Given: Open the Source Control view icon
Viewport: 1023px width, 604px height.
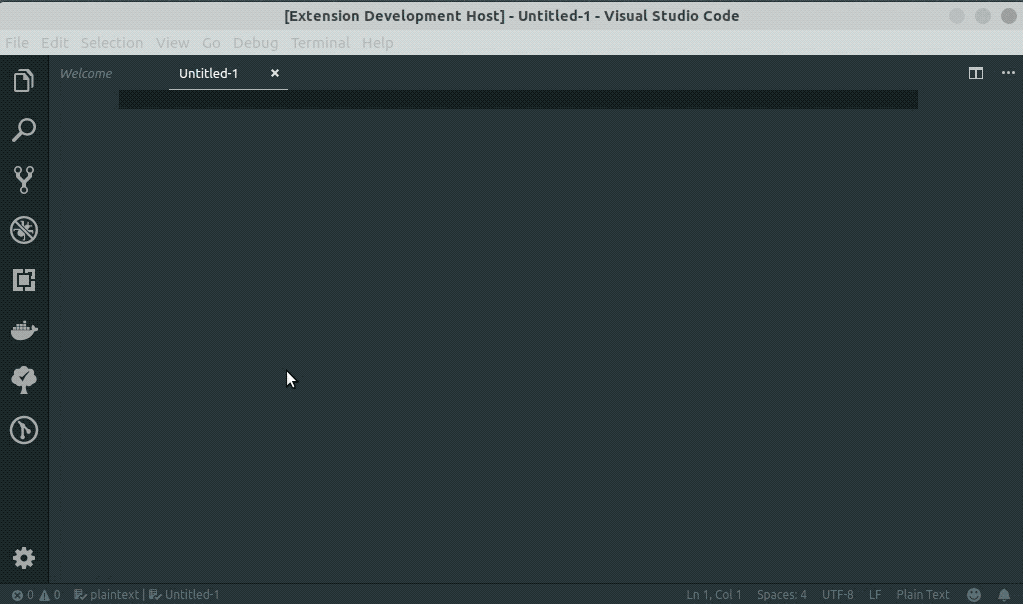Looking at the screenshot, I should 23,180.
